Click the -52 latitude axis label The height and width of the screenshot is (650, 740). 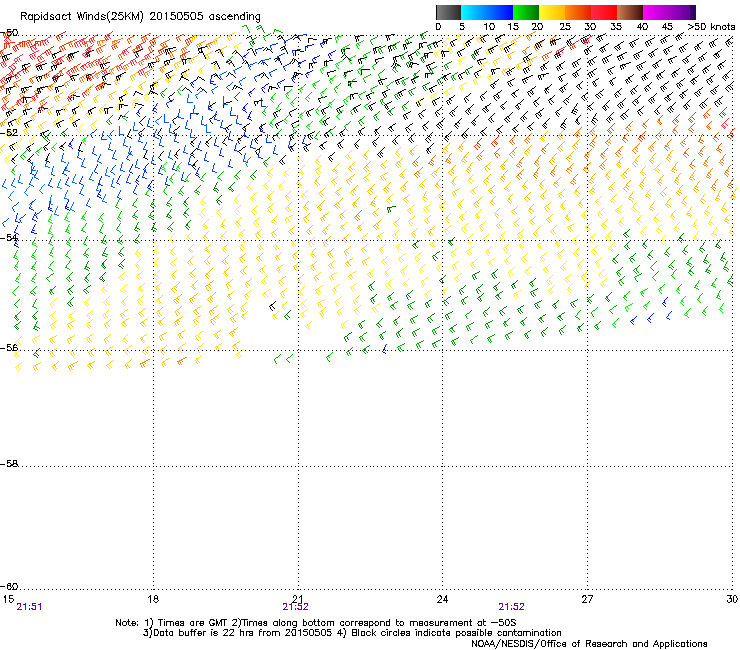pos(9,133)
